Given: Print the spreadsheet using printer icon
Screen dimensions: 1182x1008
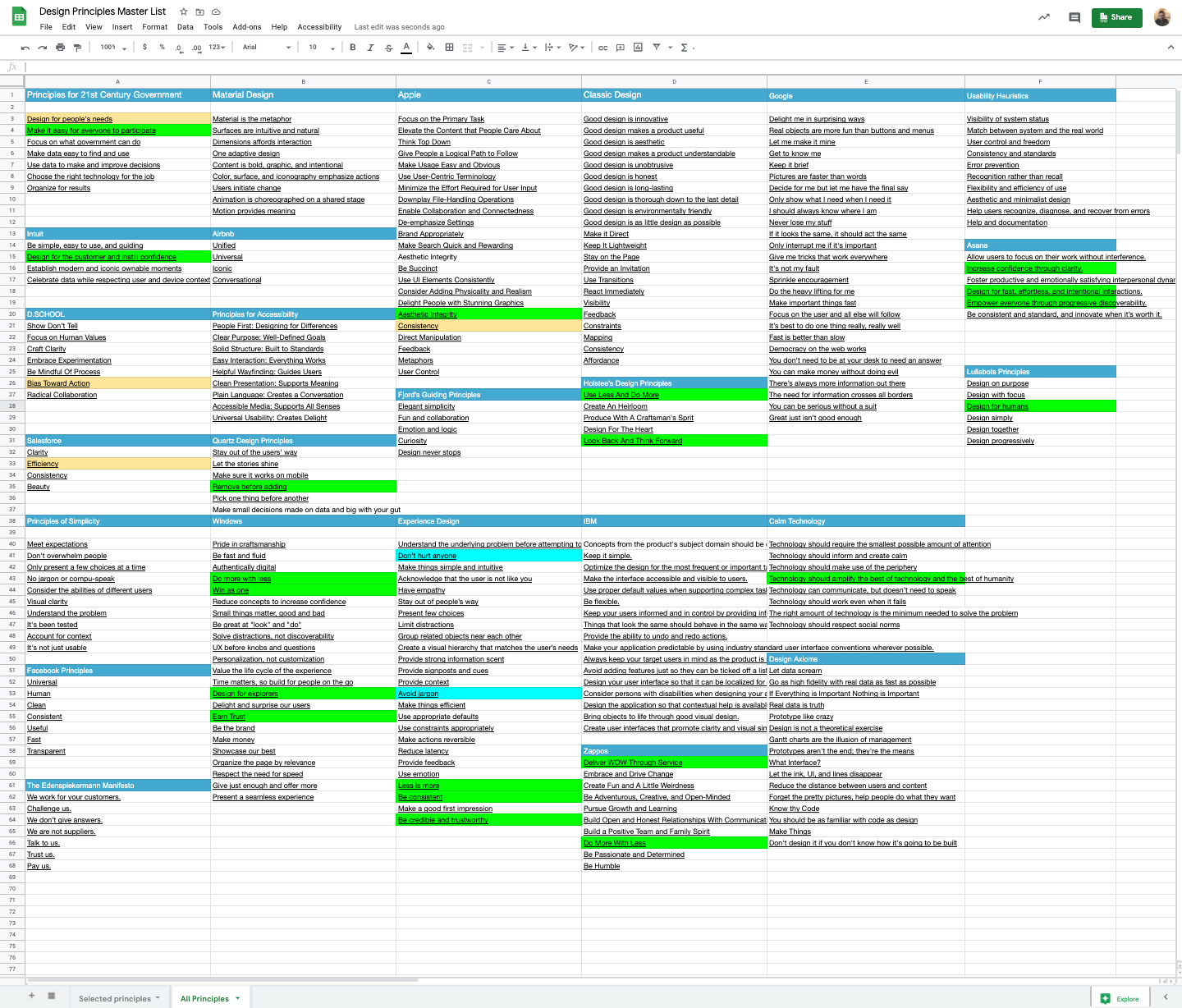Looking at the screenshot, I should (x=60, y=48).
